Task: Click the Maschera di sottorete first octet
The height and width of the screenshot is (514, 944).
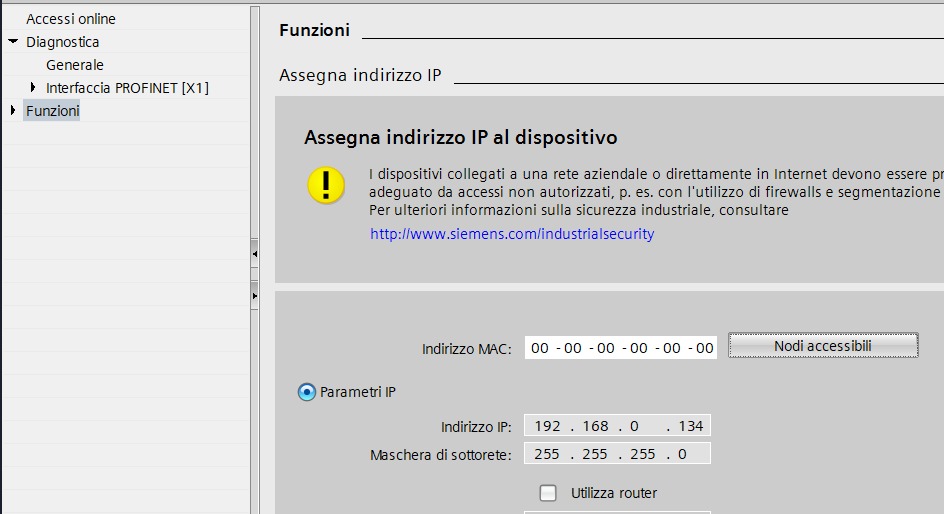Action: (x=547, y=454)
